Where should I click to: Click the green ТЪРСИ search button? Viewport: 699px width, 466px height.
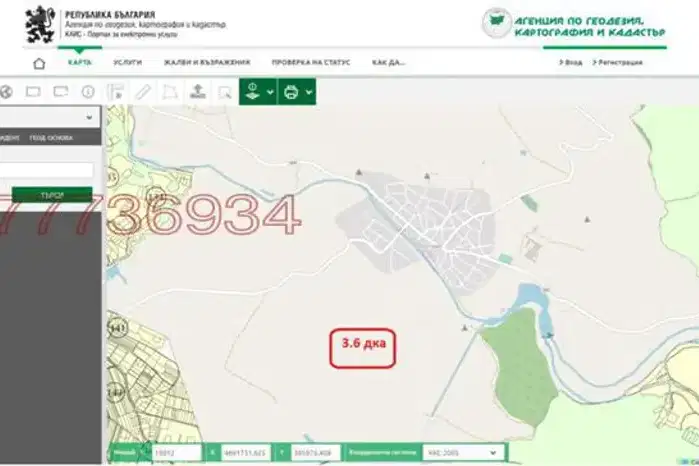(x=52, y=195)
